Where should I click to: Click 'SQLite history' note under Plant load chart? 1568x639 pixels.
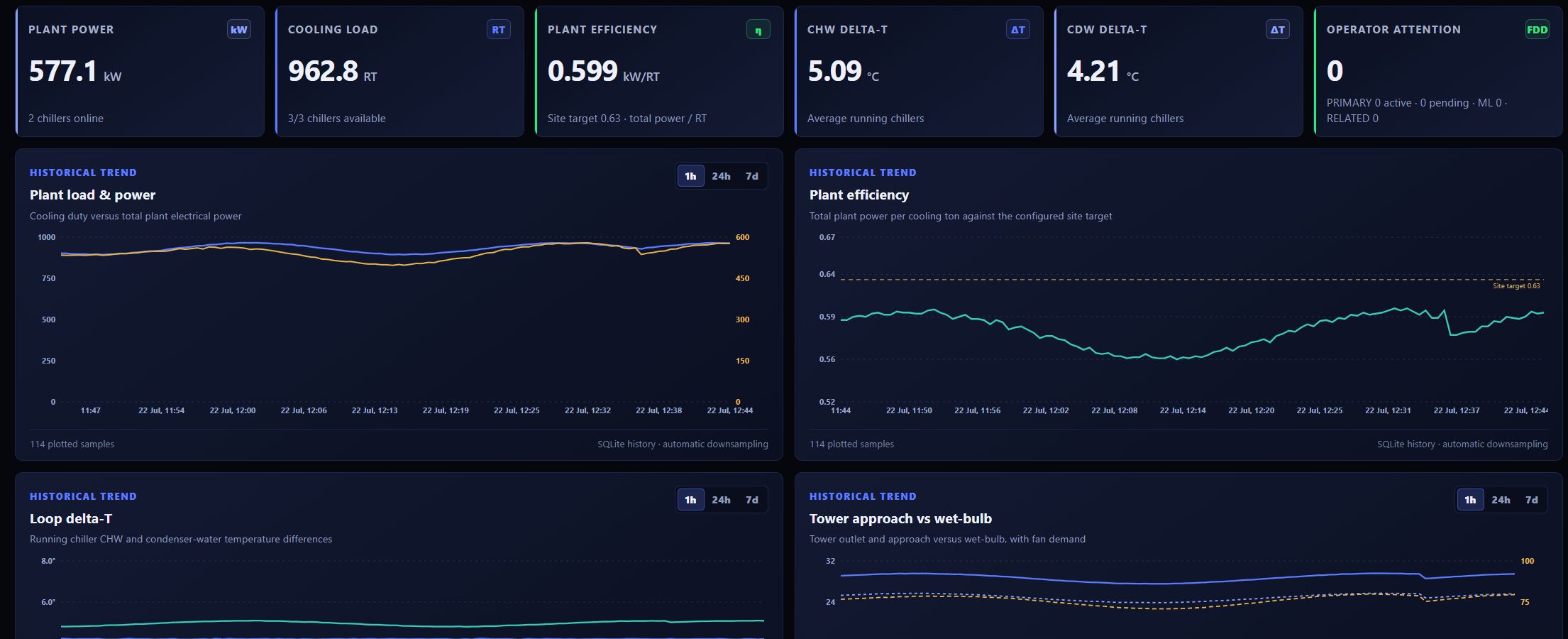tap(683, 444)
